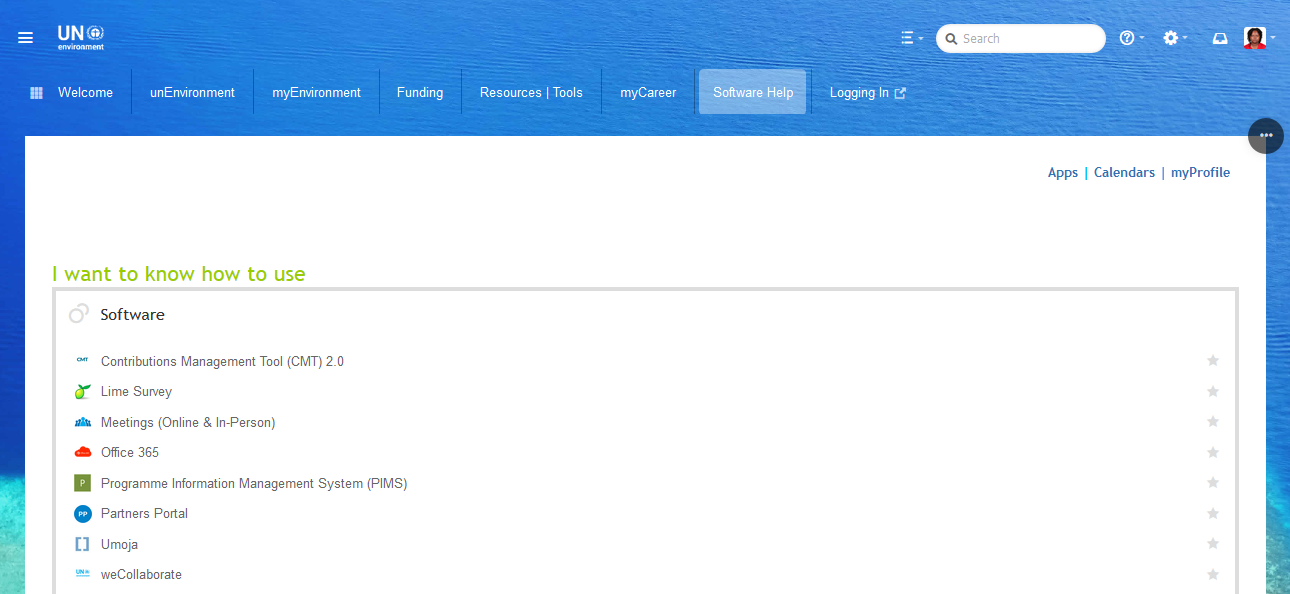
Task: Open the Partners Portal help link
Action: (x=144, y=514)
